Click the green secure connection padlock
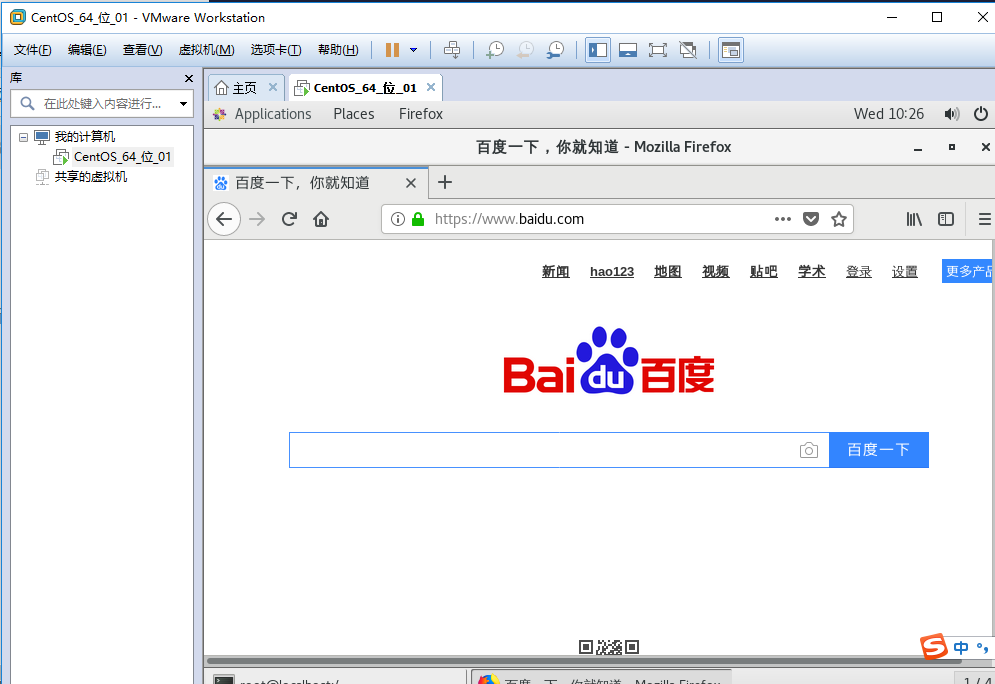The height and width of the screenshot is (684, 995). [x=418, y=220]
